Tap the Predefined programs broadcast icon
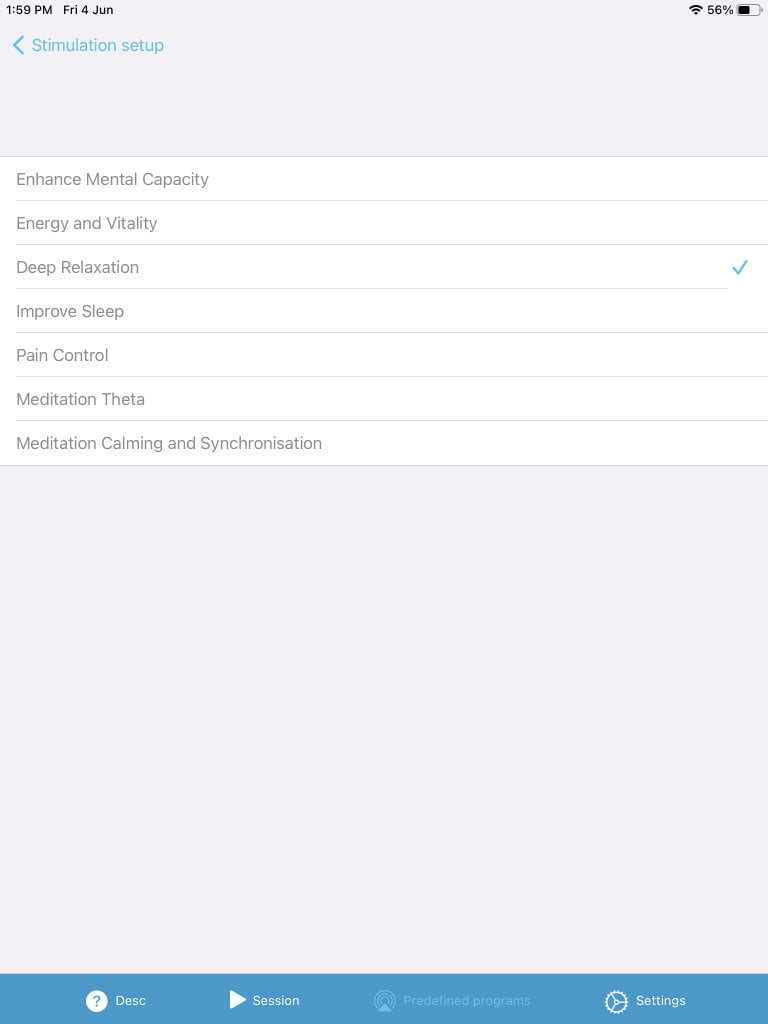Viewport: 768px width, 1024px height. 384,1001
